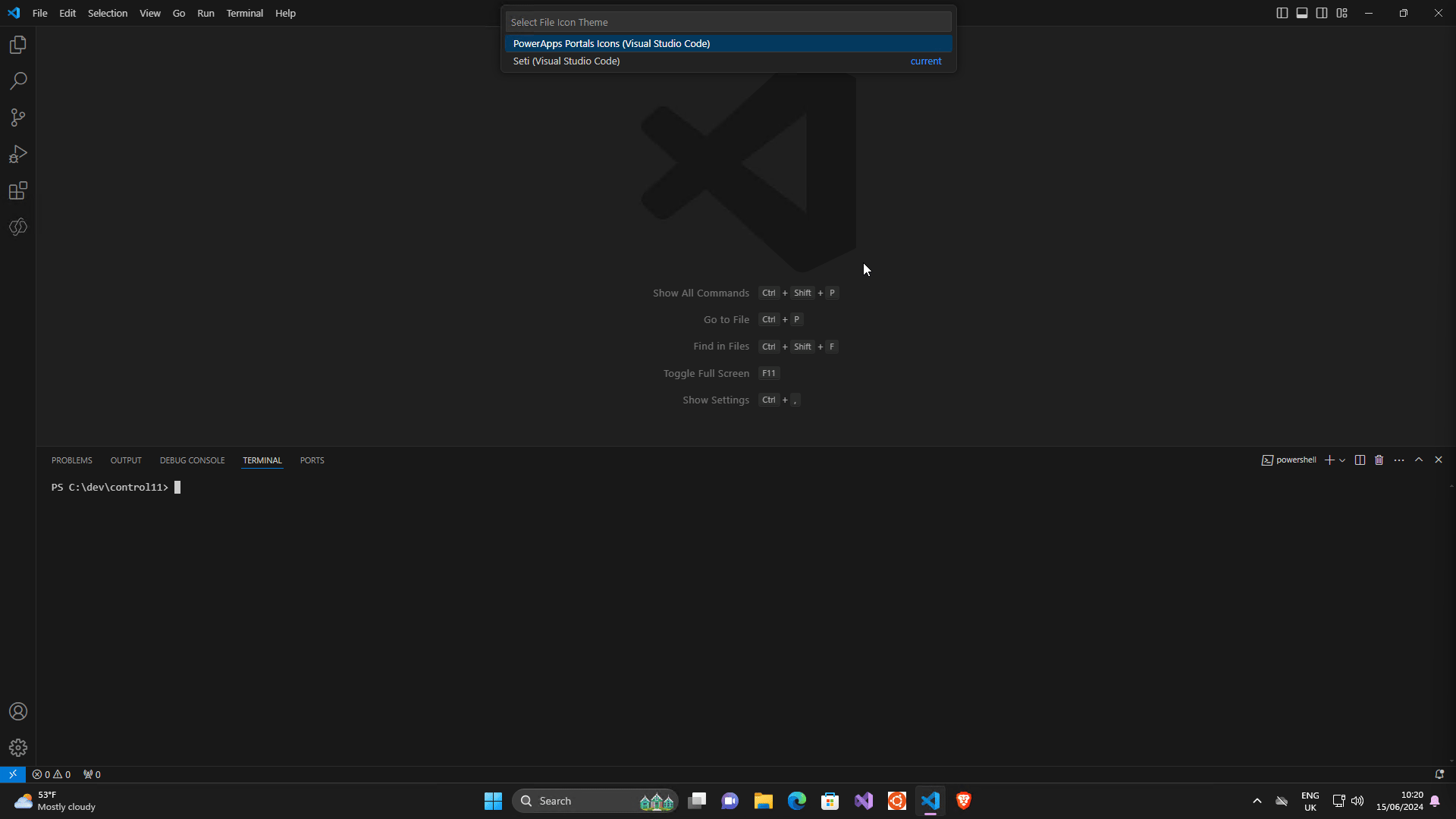Open Source Control view

(17, 118)
